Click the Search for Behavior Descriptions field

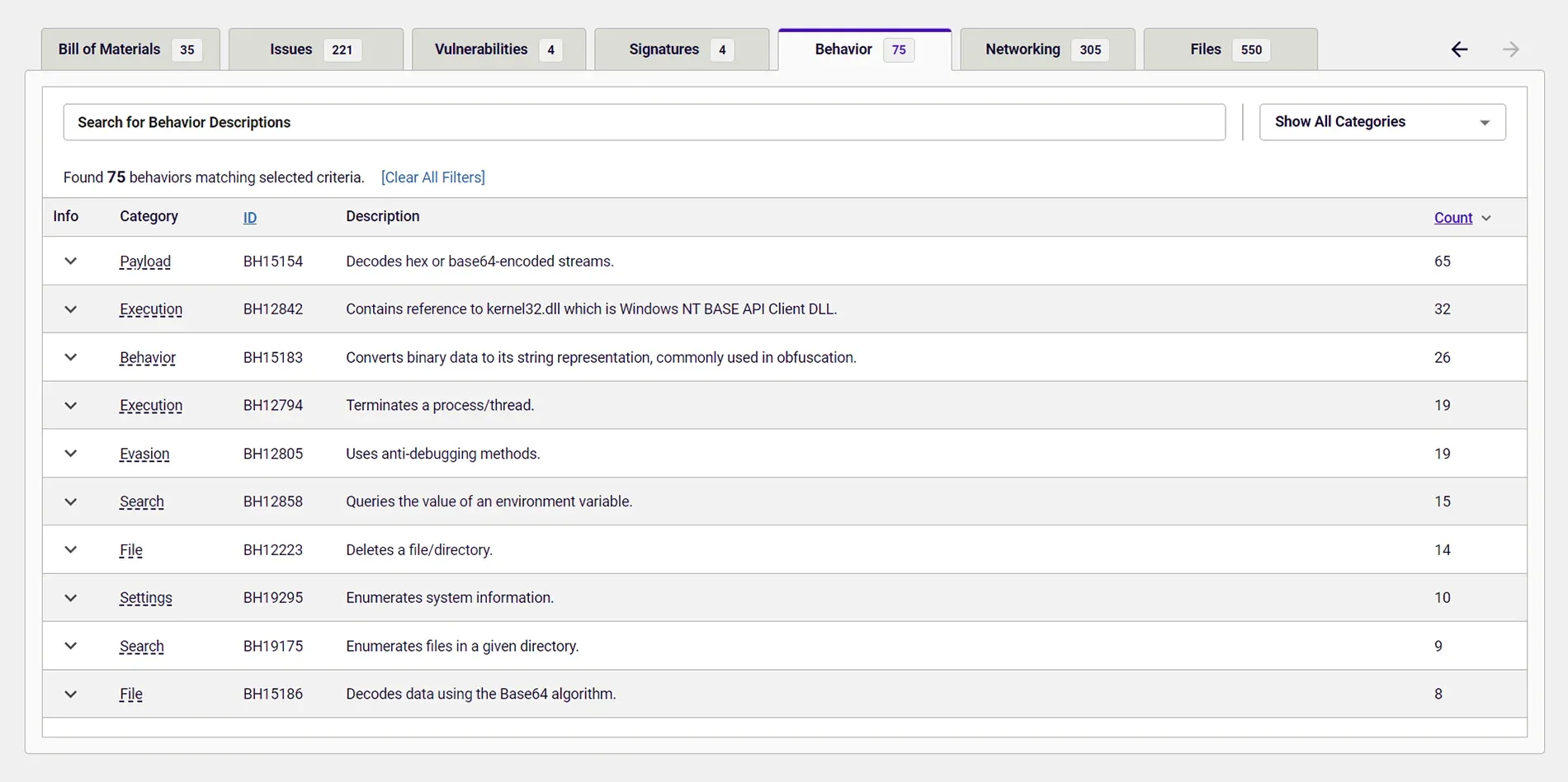[x=644, y=122]
